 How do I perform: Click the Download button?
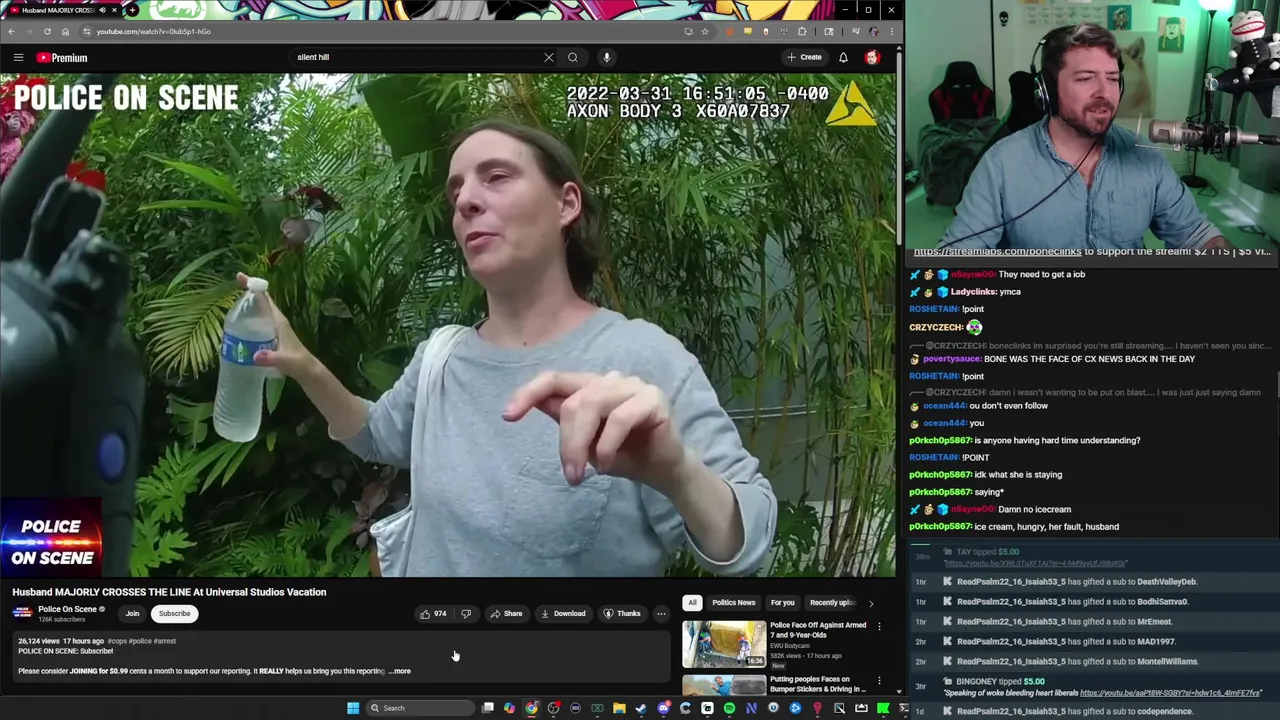coord(563,614)
